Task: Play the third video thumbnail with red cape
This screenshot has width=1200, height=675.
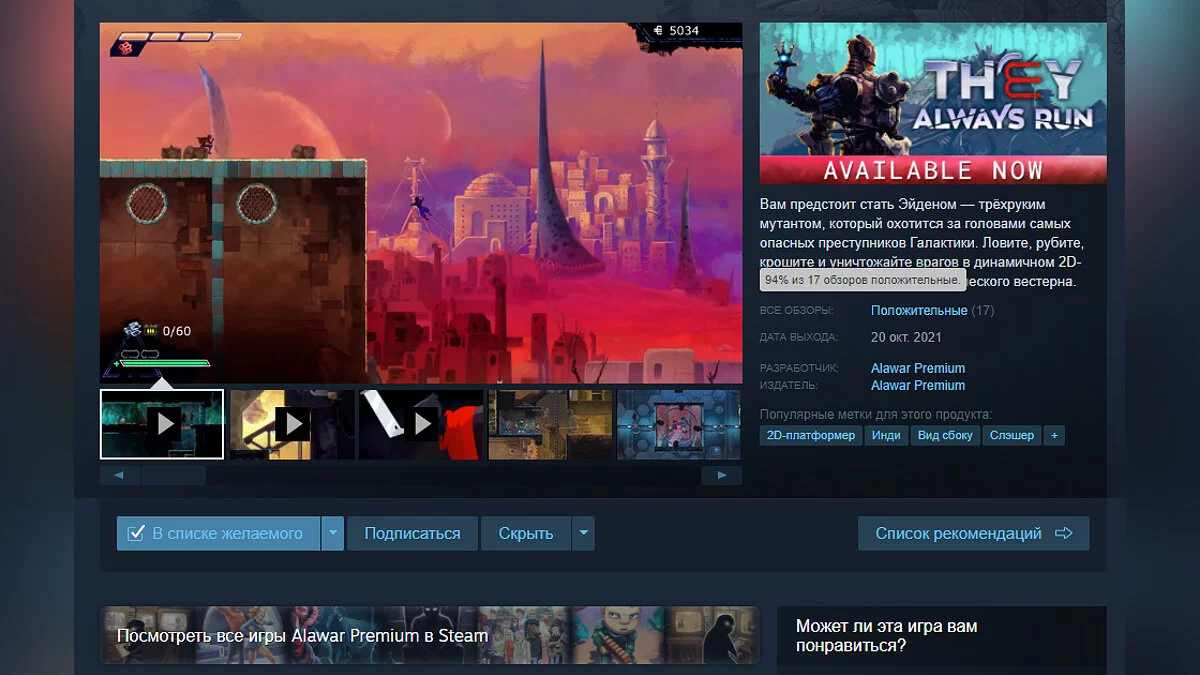Action: tap(421, 424)
